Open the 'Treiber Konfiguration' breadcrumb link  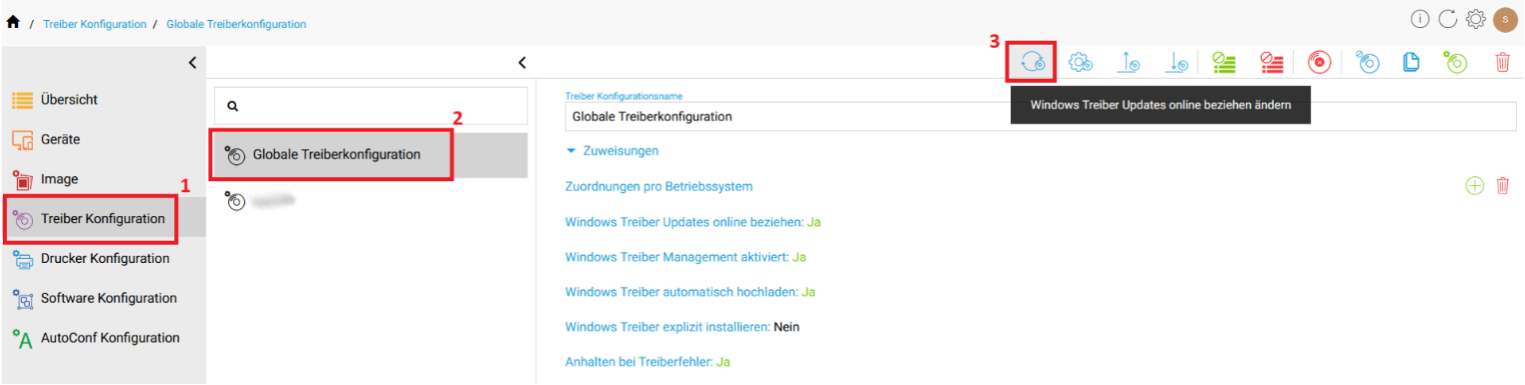(x=95, y=23)
